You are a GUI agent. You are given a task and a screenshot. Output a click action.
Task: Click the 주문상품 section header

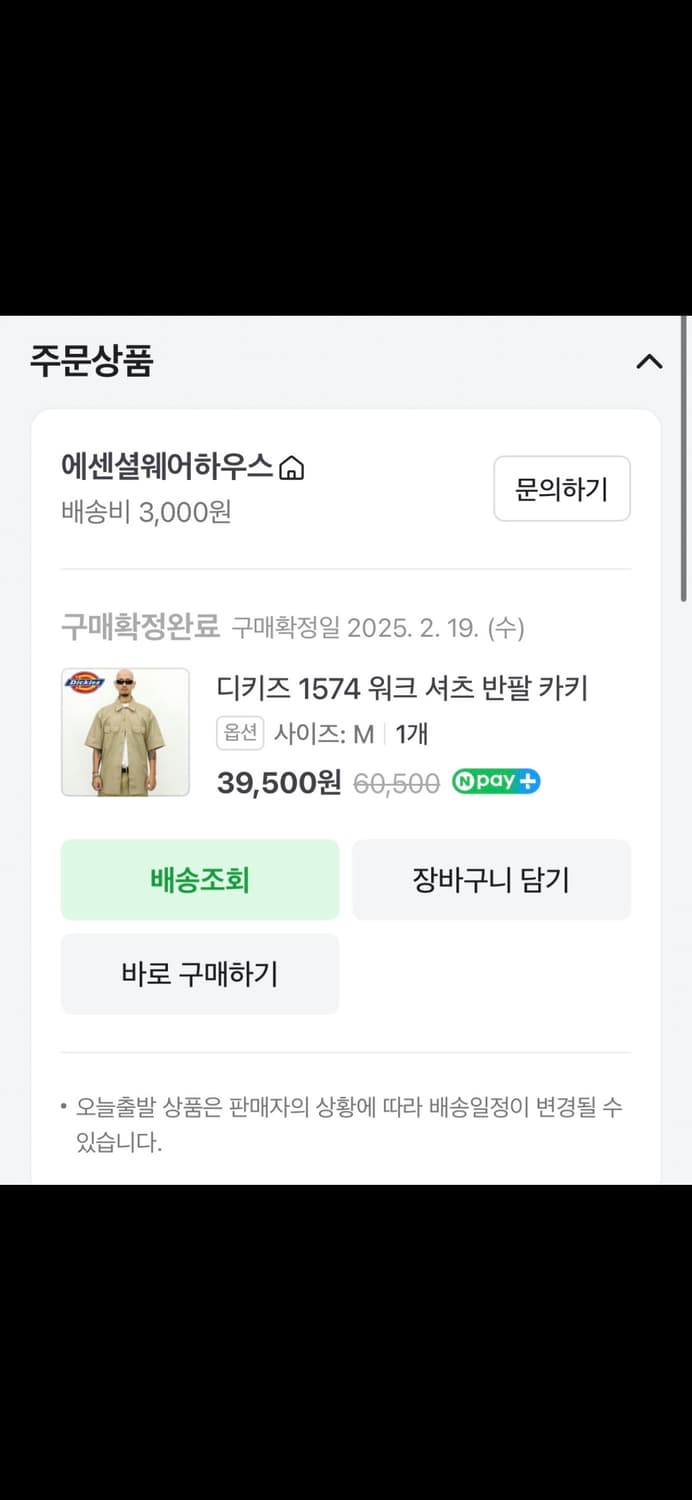coord(90,363)
